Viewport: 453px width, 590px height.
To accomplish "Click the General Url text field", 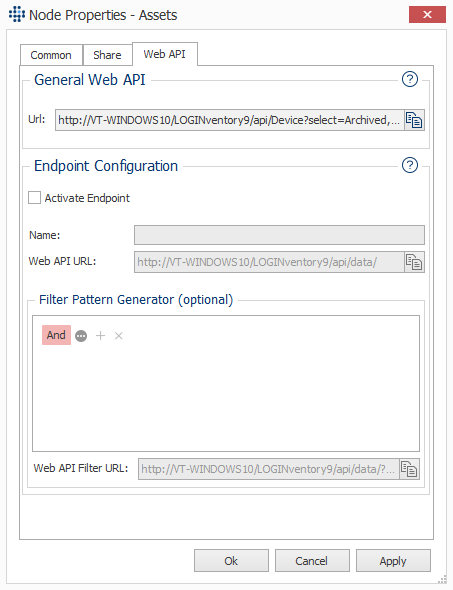I will [x=230, y=120].
